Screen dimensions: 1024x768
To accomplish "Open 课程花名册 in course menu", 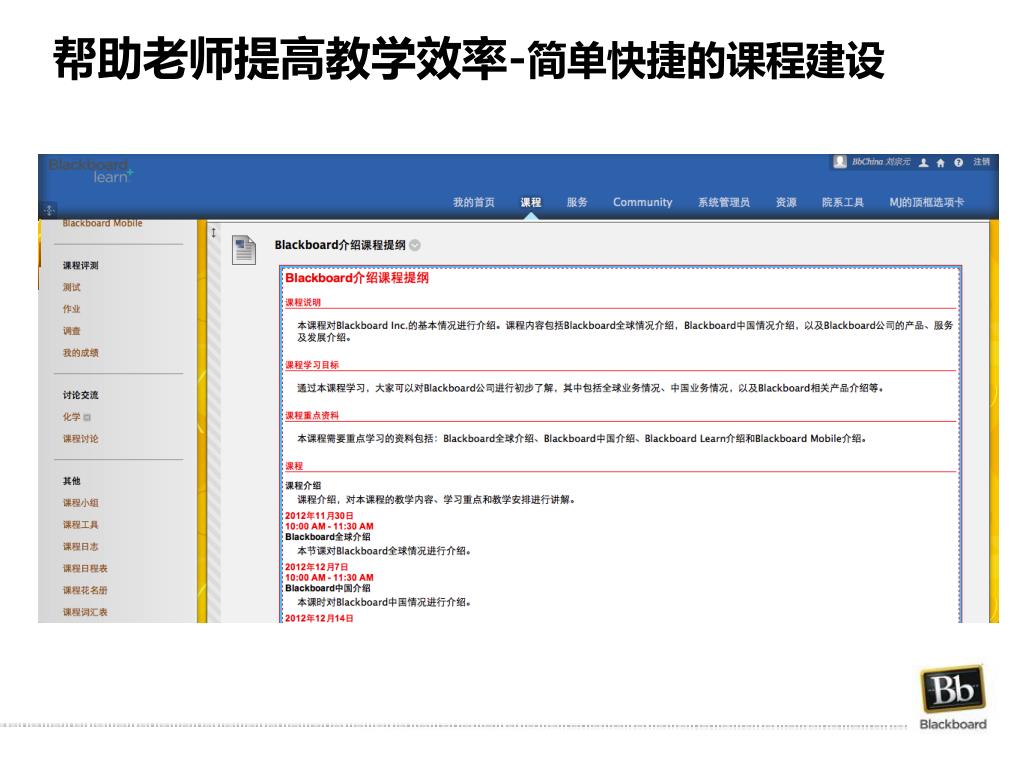I will (86, 590).
